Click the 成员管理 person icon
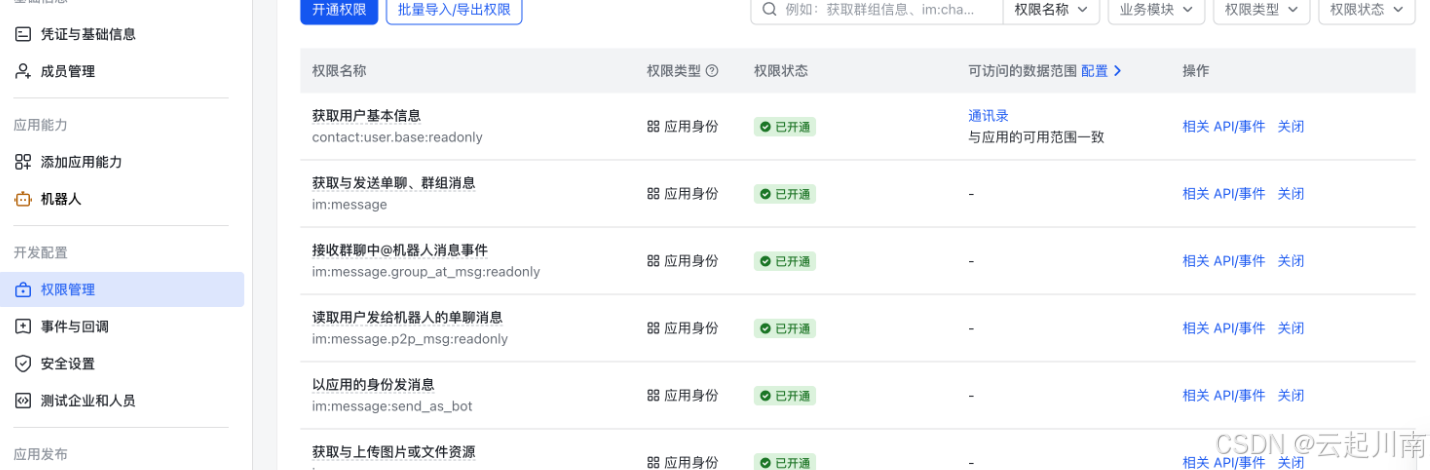 click(23, 71)
